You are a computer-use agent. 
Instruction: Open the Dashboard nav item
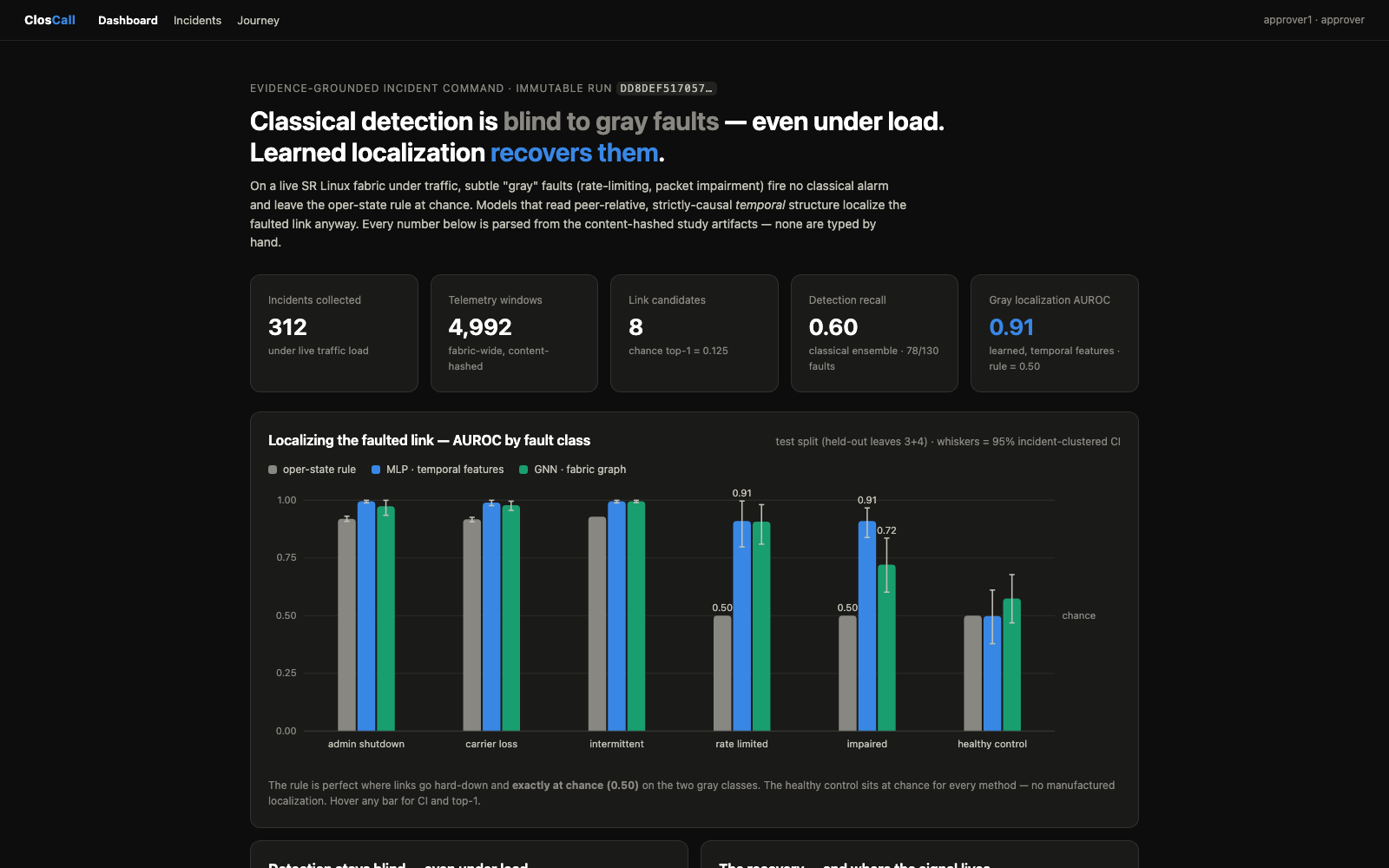(128, 20)
